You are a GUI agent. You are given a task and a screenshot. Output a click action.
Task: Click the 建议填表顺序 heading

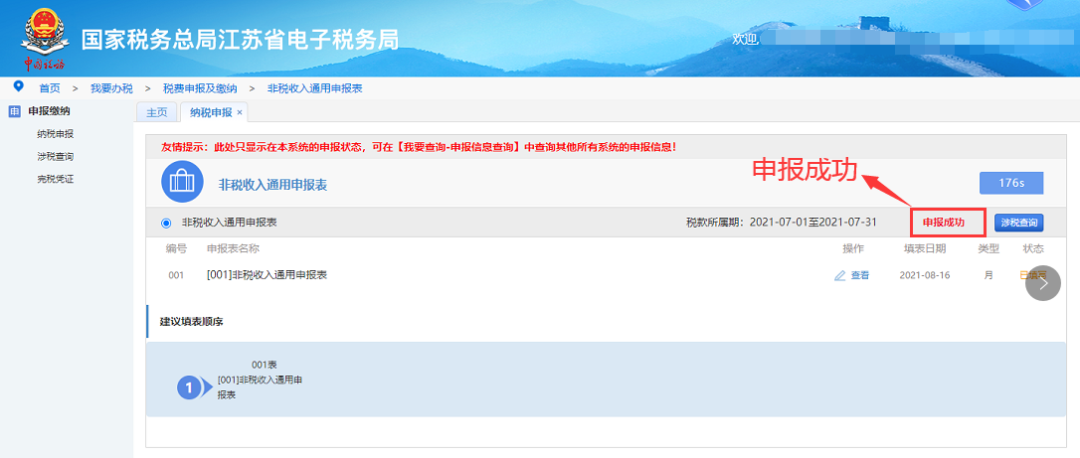click(x=191, y=322)
